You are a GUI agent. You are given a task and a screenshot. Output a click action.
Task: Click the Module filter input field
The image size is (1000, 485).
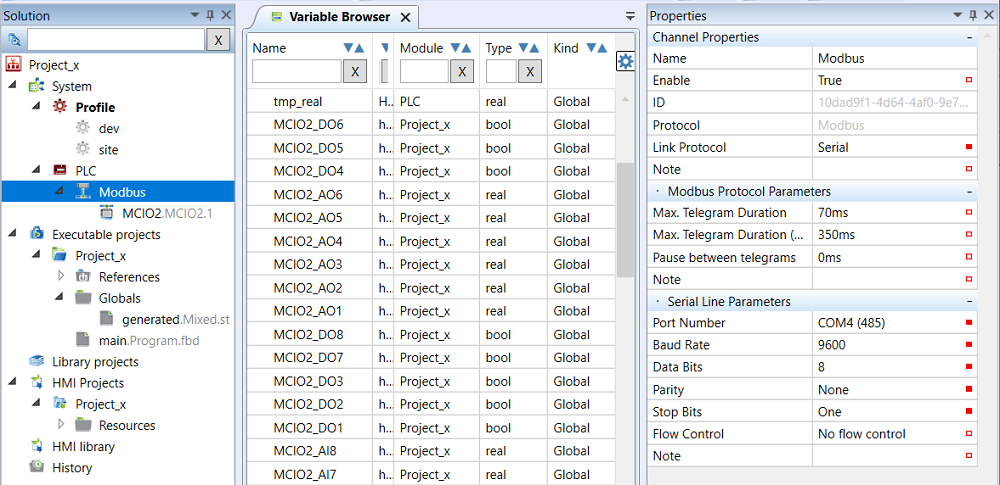tap(424, 71)
